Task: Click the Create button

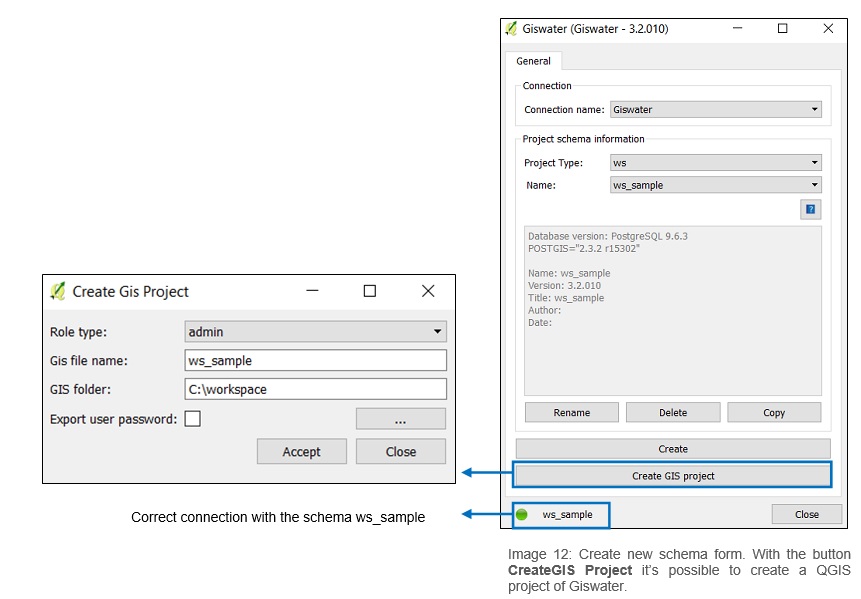Action: (673, 449)
